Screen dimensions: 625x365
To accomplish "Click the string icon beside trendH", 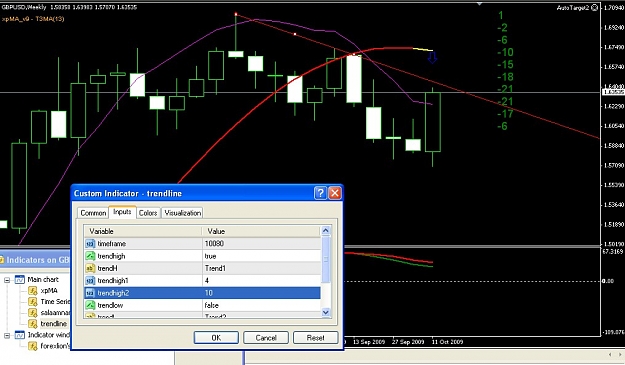I will 90,268.
